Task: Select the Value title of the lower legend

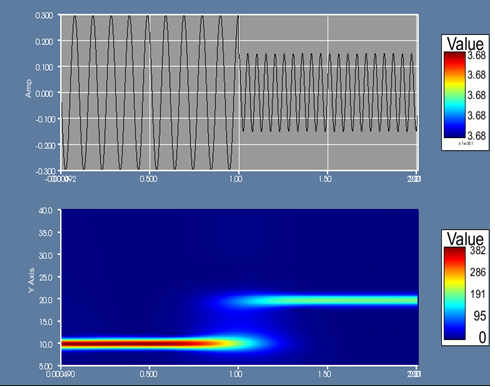Action: pos(465,239)
